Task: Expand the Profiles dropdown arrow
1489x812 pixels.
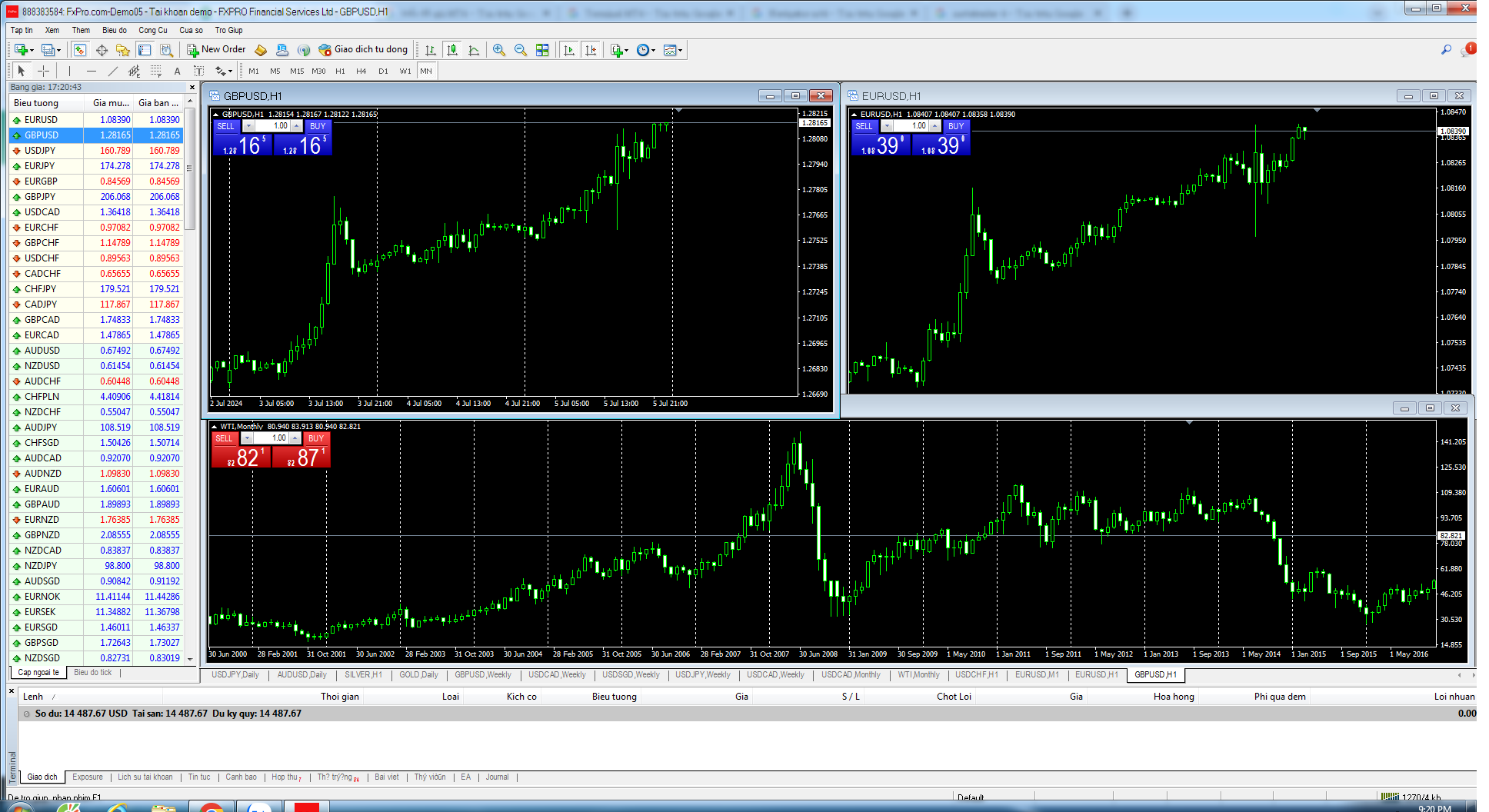Action: click(x=58, y=51)
